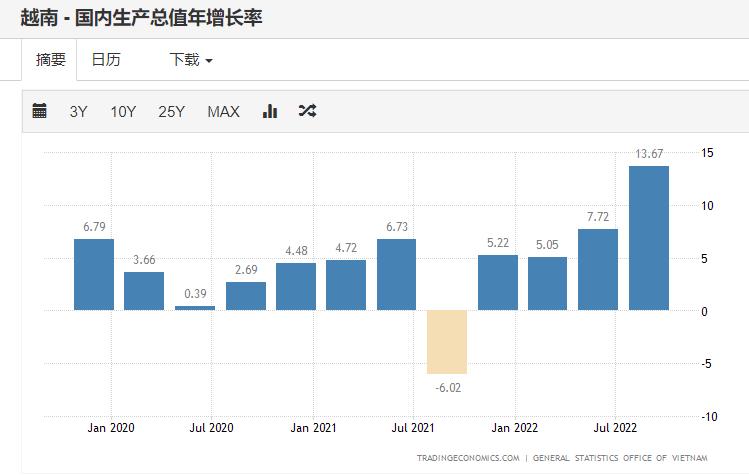Viewport: 749px width, 476px height.
Task: Open the calendar date range icon
Action: click(x=40, y=111)
